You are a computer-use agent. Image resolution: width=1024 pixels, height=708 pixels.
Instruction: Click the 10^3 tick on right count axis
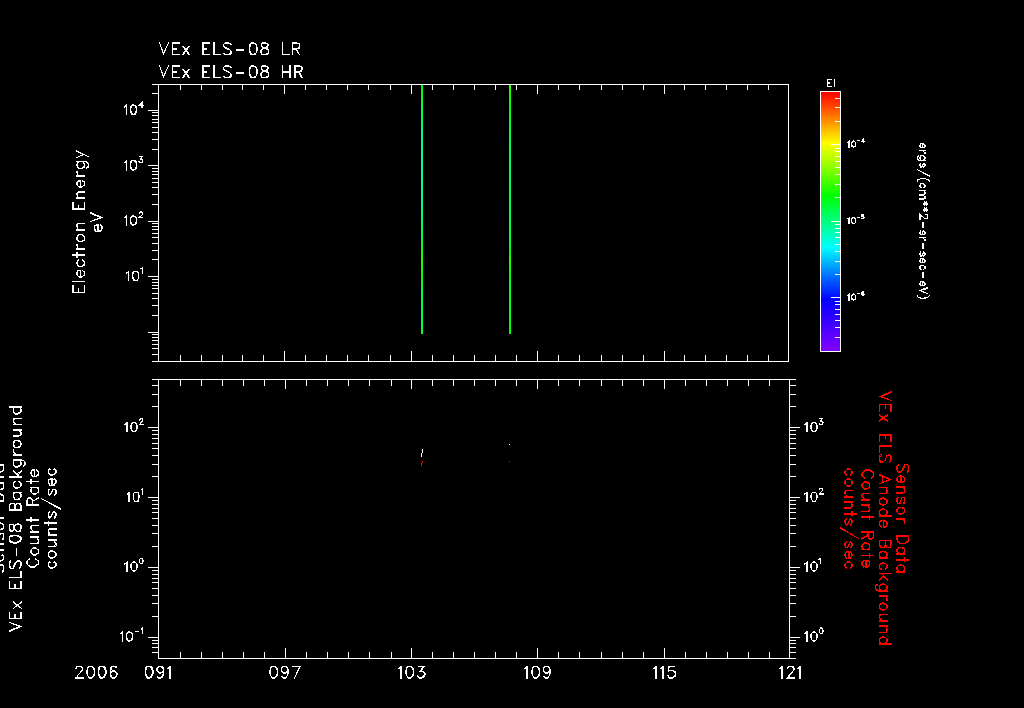(x=814, y=426)
